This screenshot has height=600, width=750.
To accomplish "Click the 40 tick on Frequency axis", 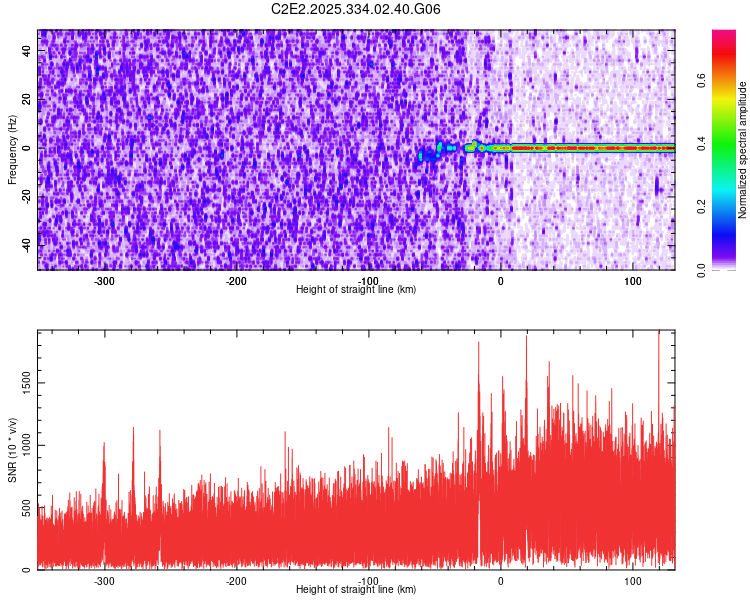I will coord(28,51).
